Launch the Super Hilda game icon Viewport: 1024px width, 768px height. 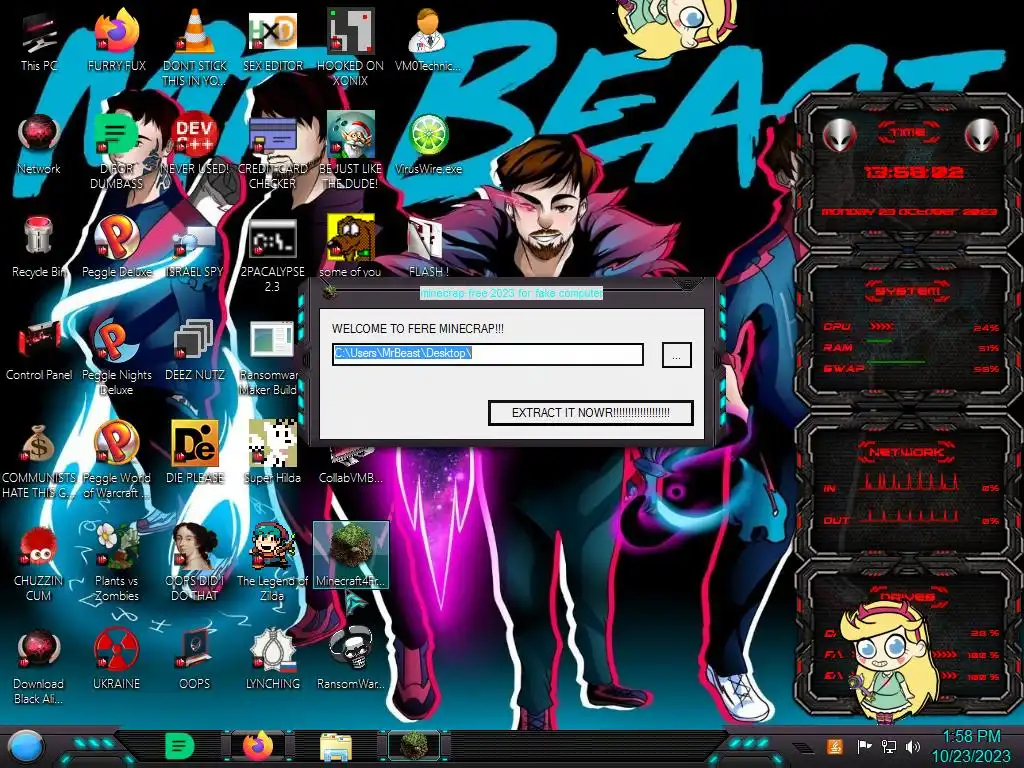pyautogui.click(x=272, y=453)
